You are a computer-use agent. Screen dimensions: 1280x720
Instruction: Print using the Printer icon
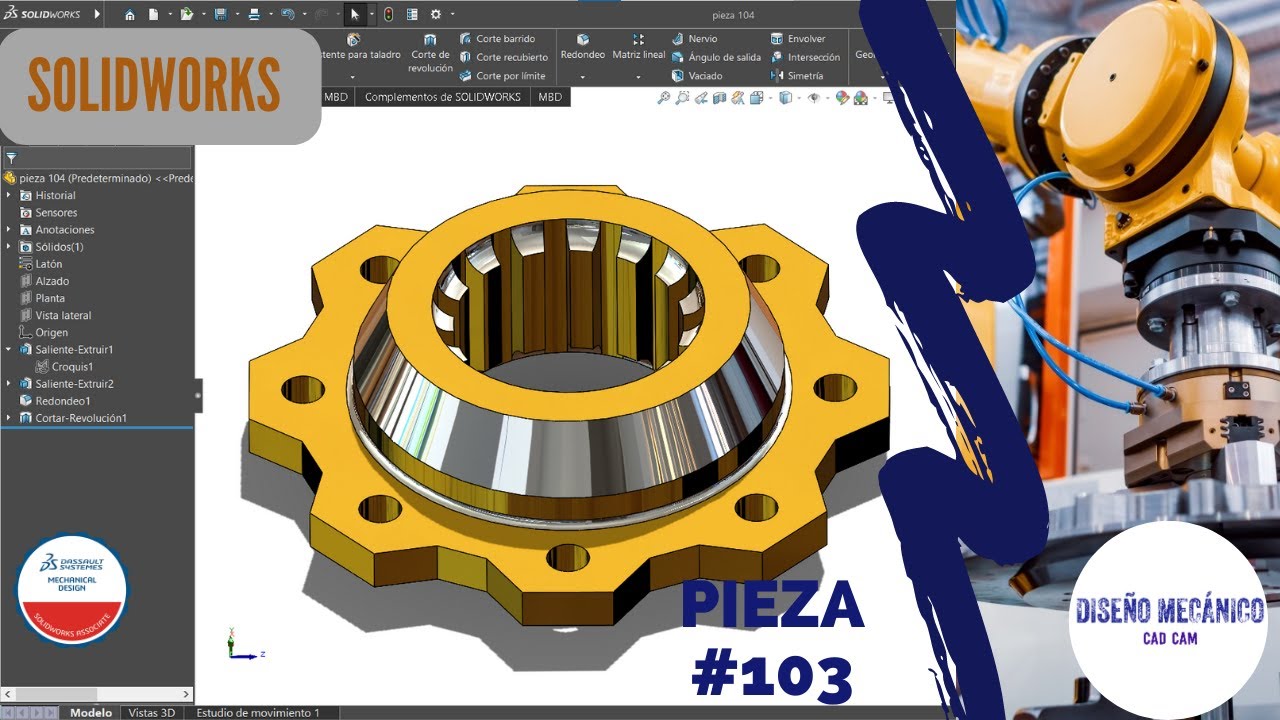253,14
